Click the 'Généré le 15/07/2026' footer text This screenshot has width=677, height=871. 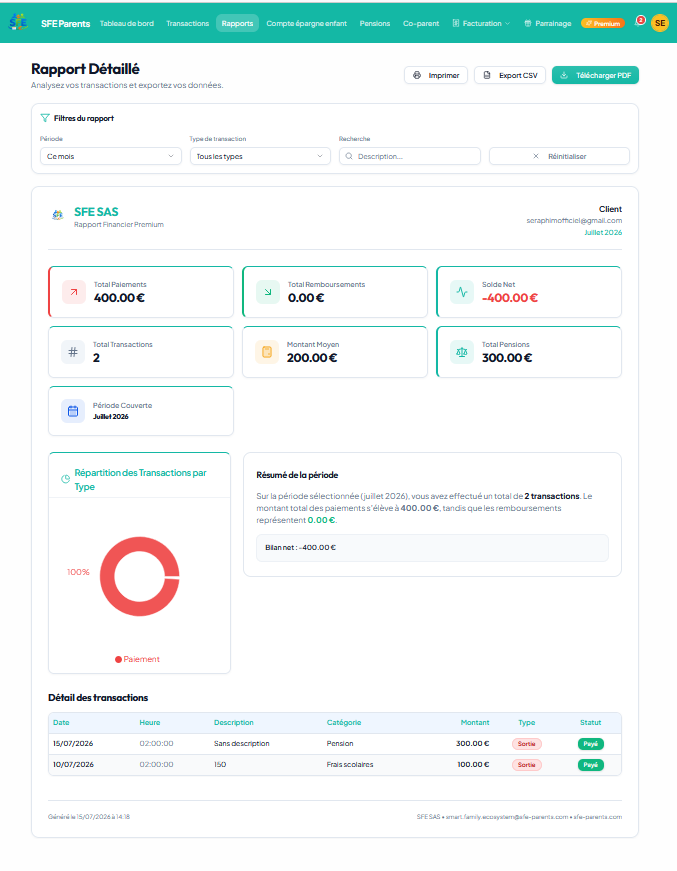coord(89,817)
